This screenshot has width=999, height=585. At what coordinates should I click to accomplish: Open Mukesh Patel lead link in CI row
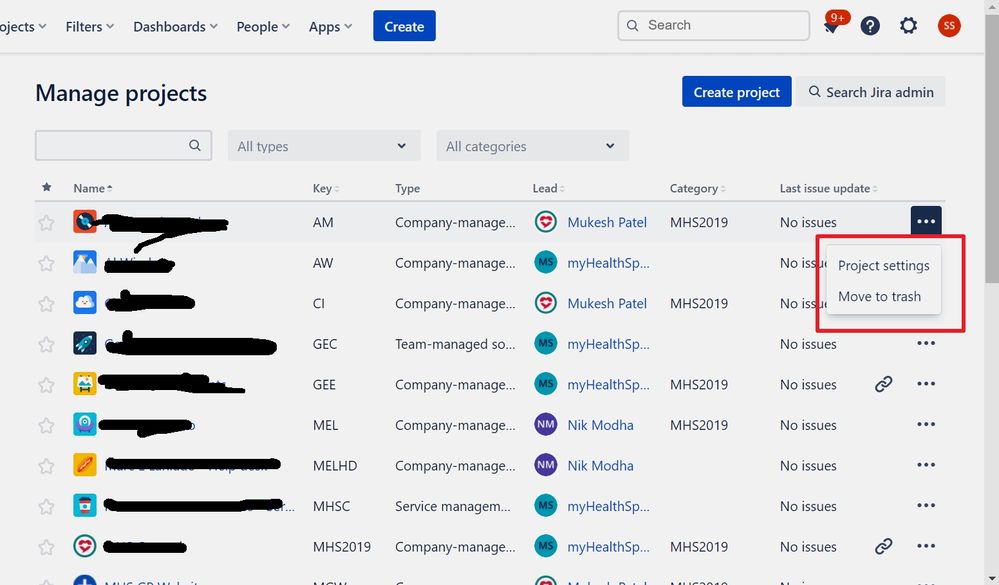607,303
